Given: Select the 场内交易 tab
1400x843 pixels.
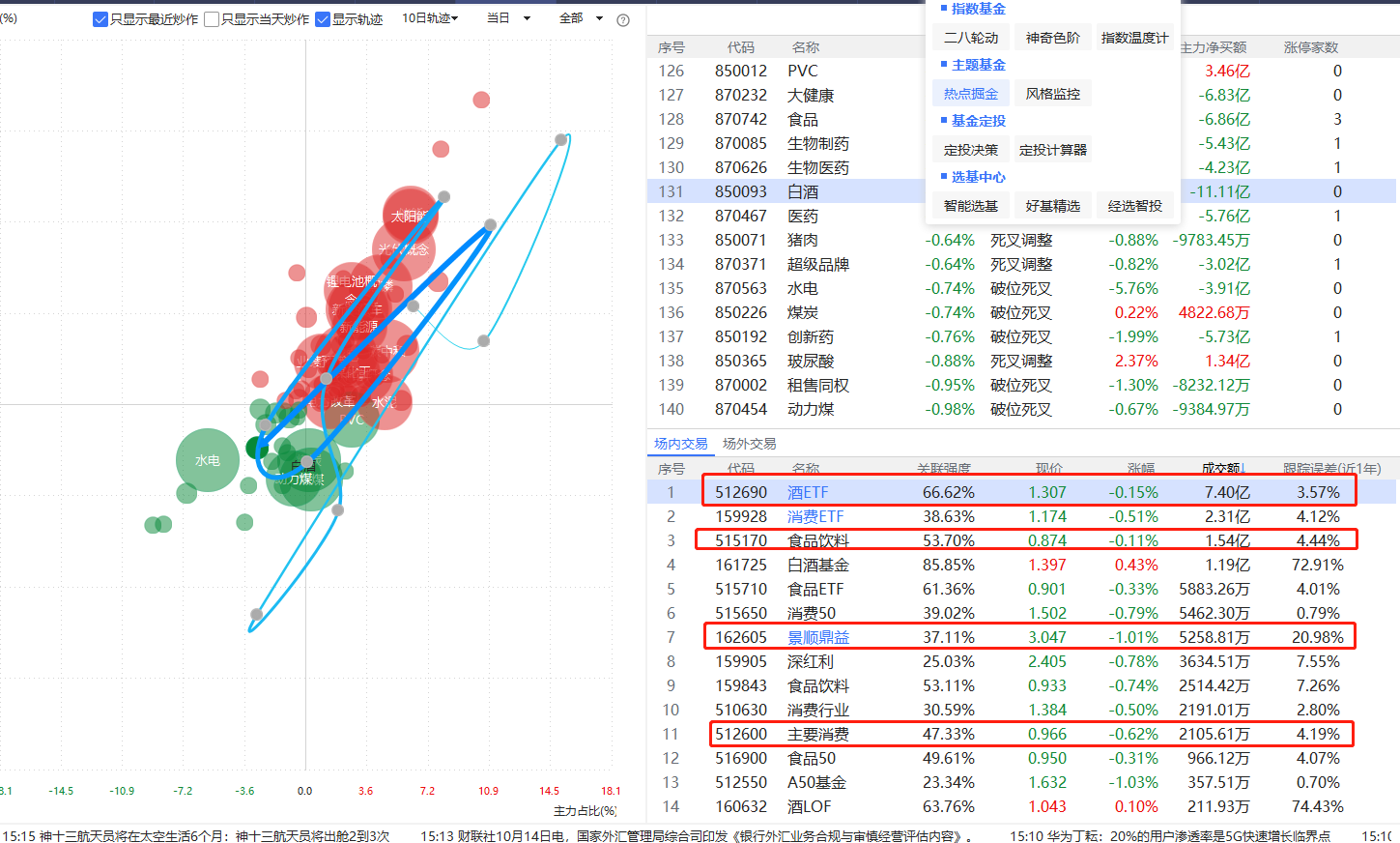Looking at the screenshot, I should 680,444.
